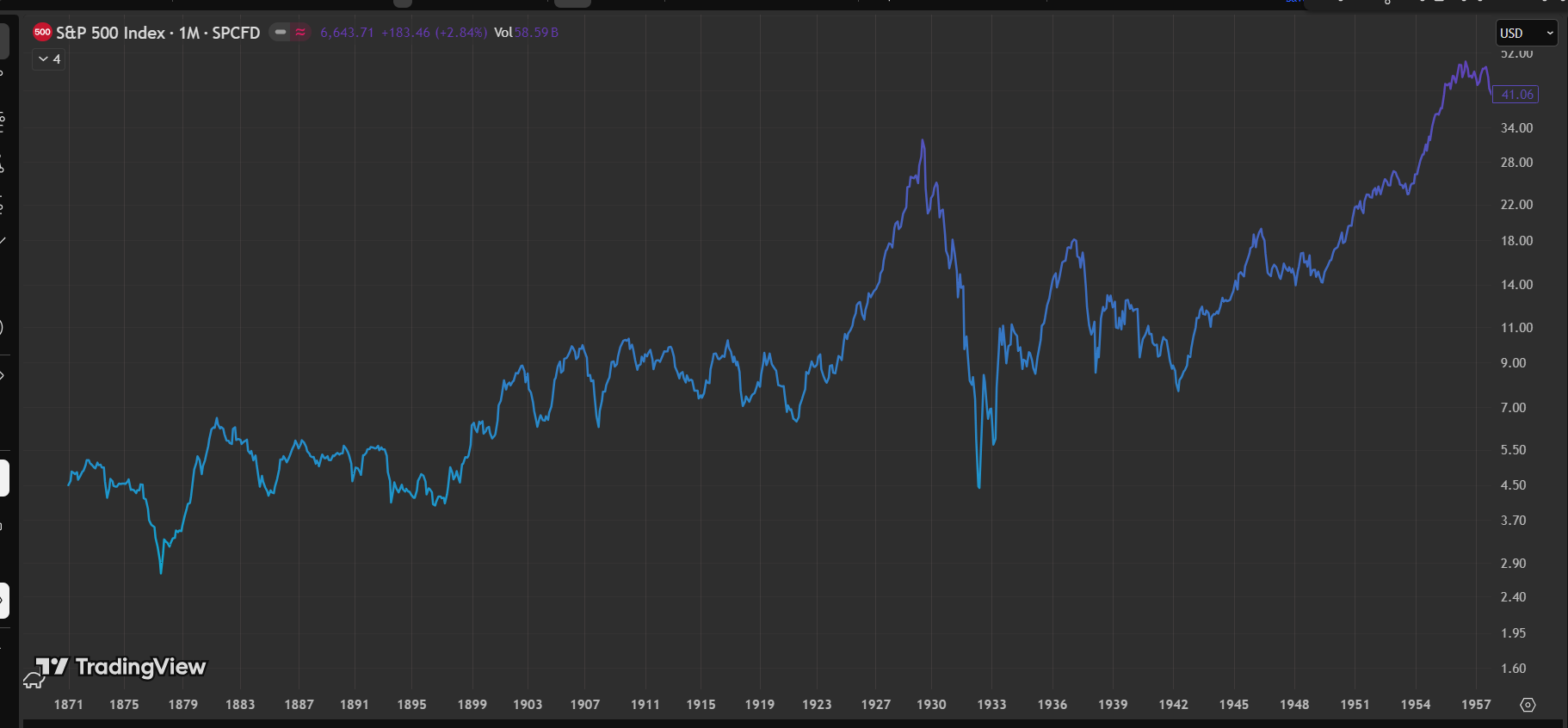Viewport: 1568px width, 728px height.
Task: Click the 1936 time axis label
Action: click(x=1053, y=705)
